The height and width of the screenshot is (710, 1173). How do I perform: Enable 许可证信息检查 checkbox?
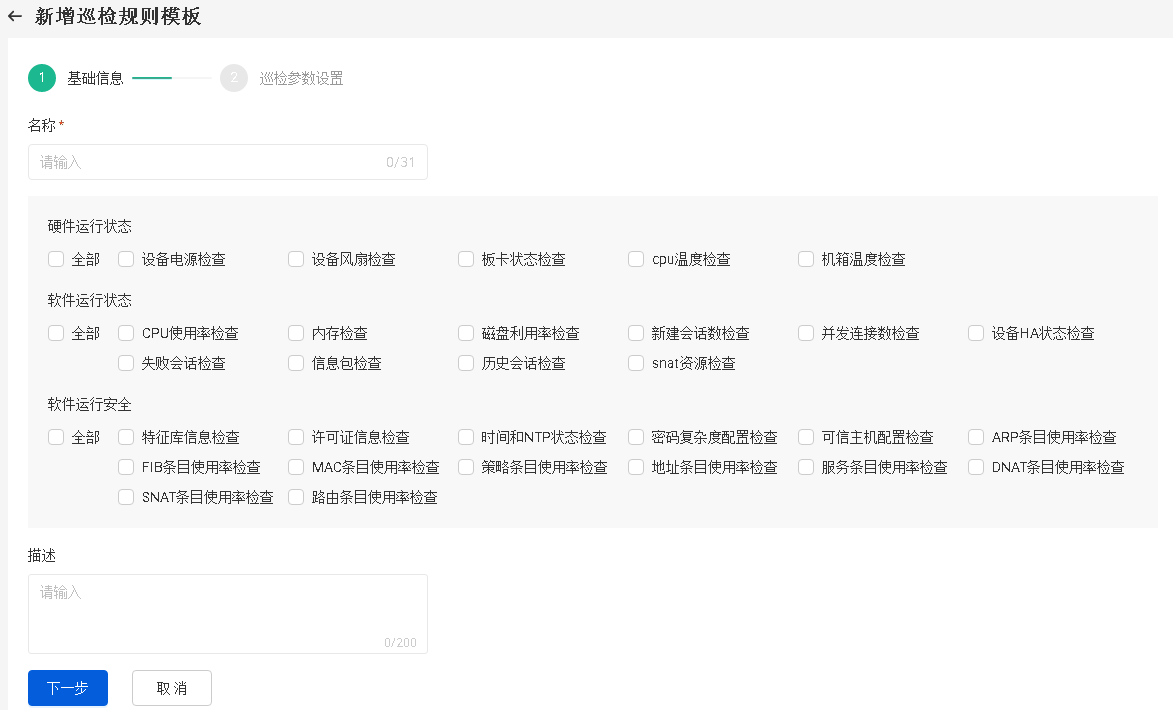pos(296,438)
